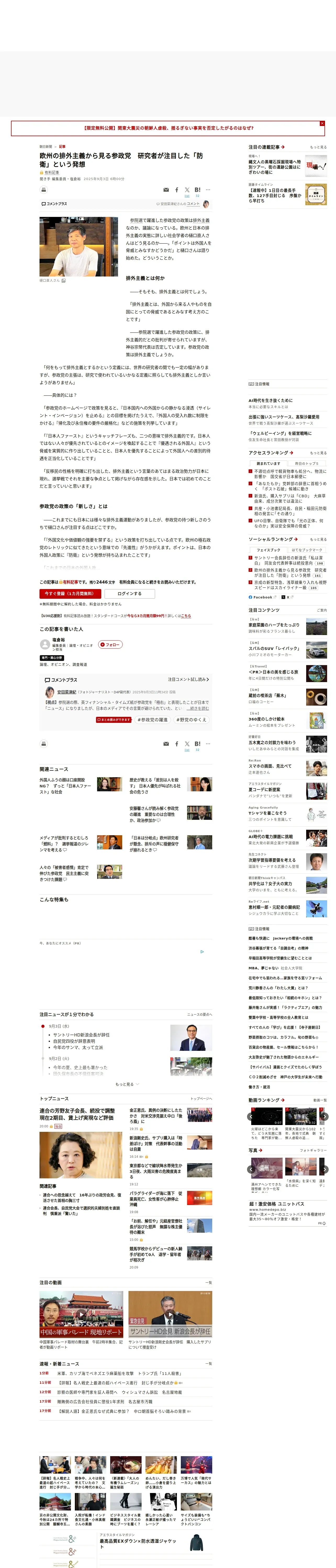Open the more options ellipsis under the headline

208,190
